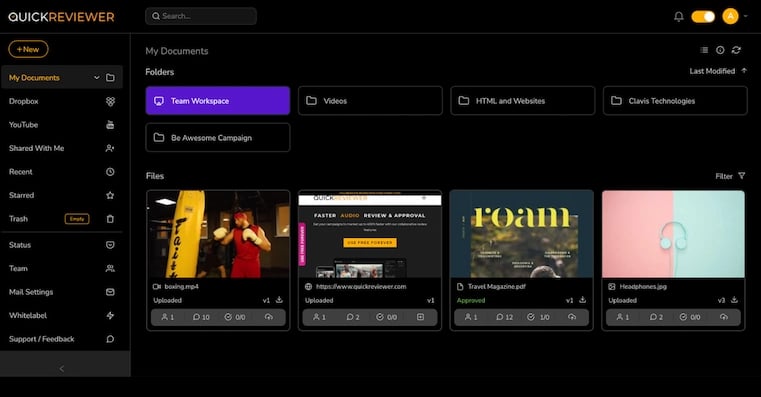Expand the My Documents chevron in the sidebar
This screenshot has width=761, height=397.
(x=97, y=78)
